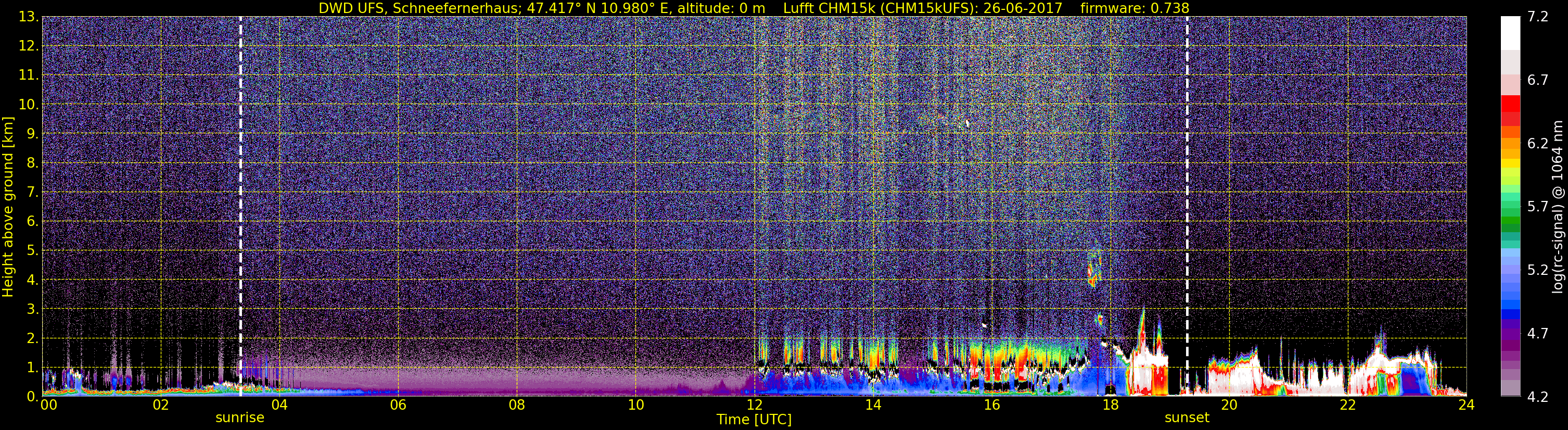
Task: Click the 'firmware: 0.738' text
Action: coord(1134,8)
